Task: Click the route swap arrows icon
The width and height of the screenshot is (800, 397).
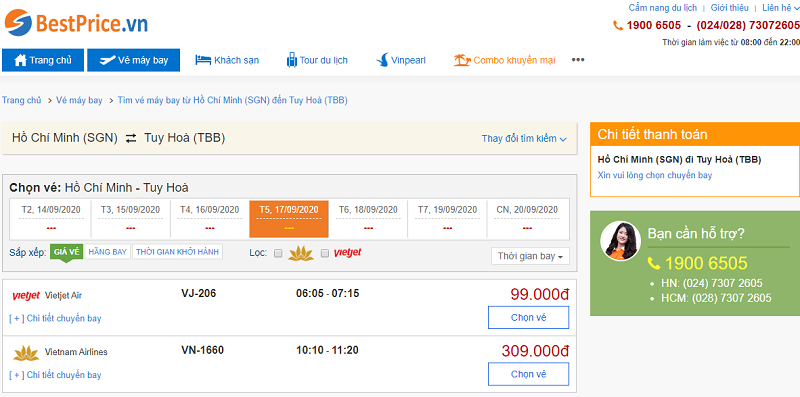Action: tap(131, 138)
